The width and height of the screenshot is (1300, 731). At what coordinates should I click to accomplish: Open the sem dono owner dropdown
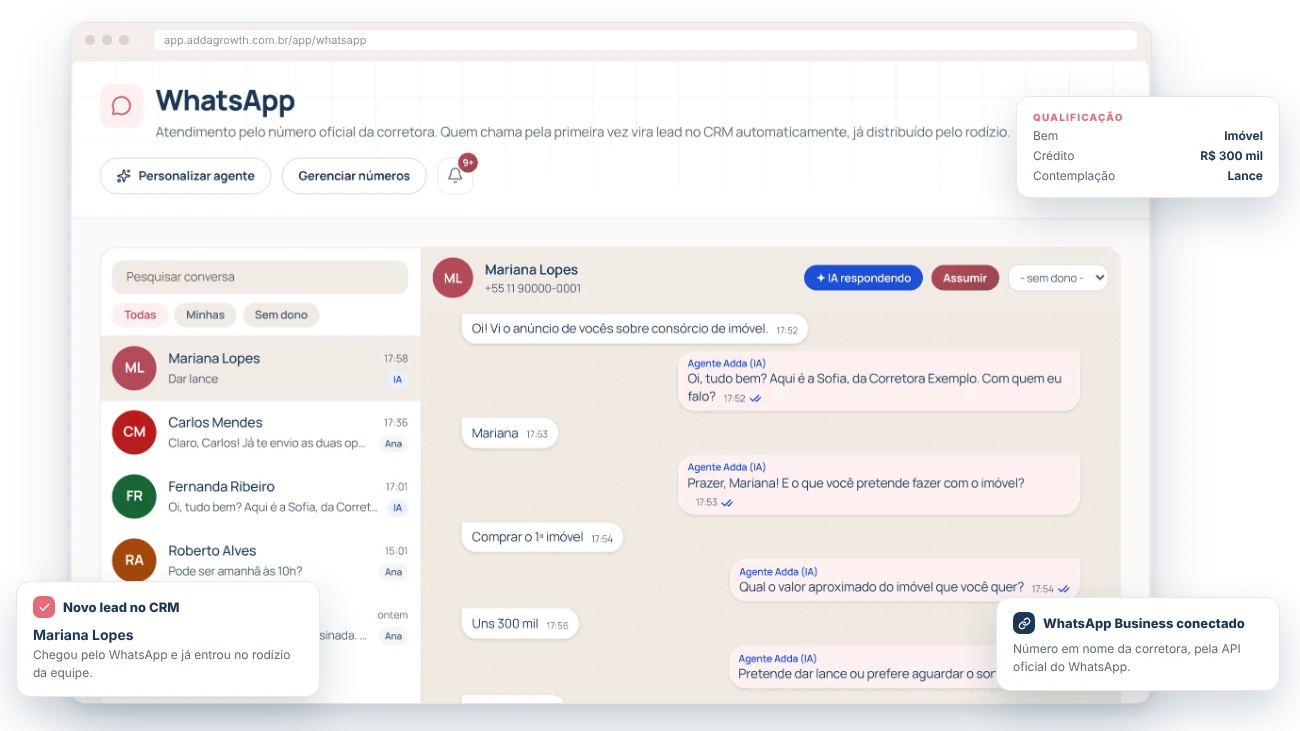coord(1058,278)
